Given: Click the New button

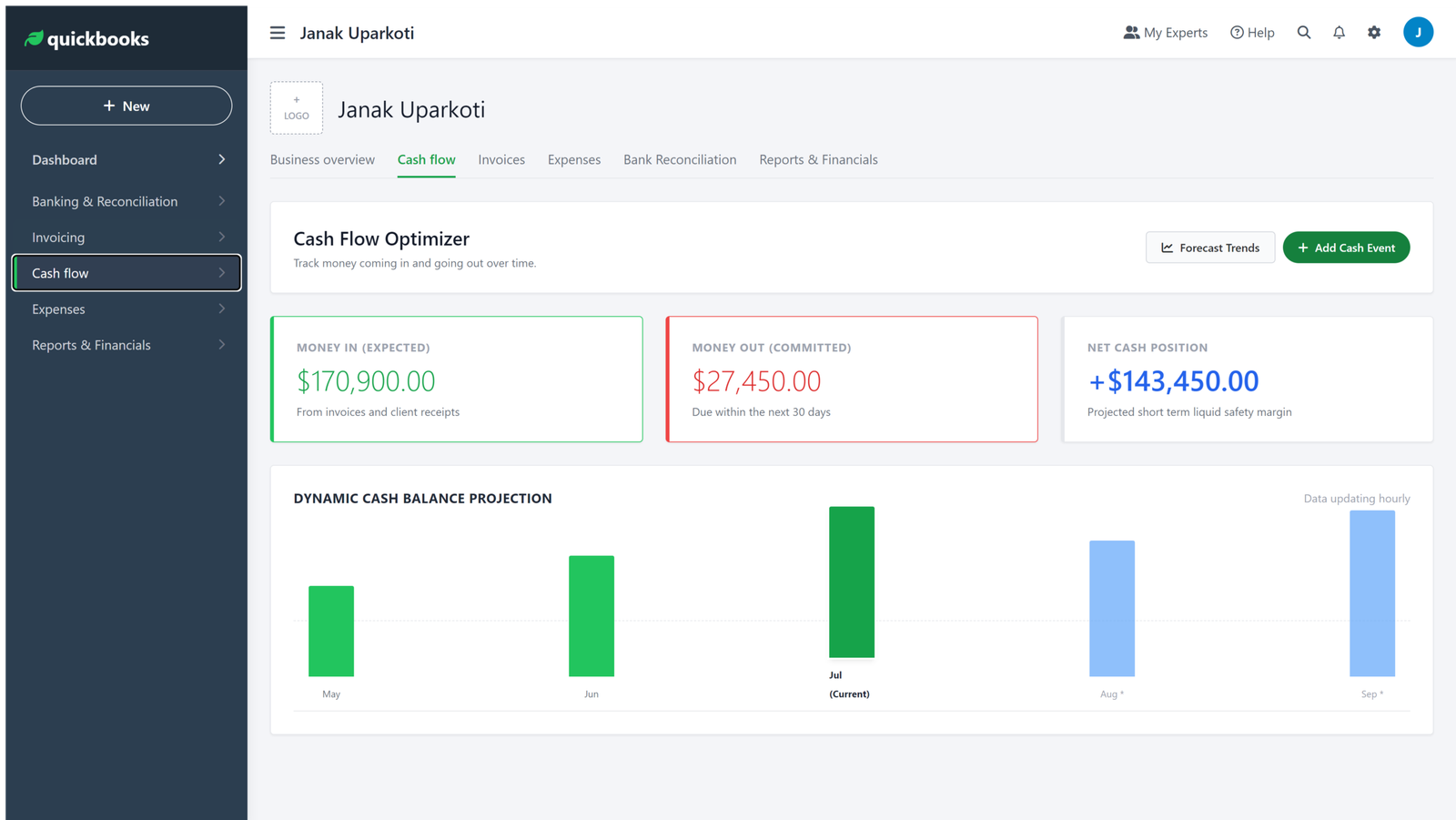Looking at the screenshot, I should coord(126,106).
